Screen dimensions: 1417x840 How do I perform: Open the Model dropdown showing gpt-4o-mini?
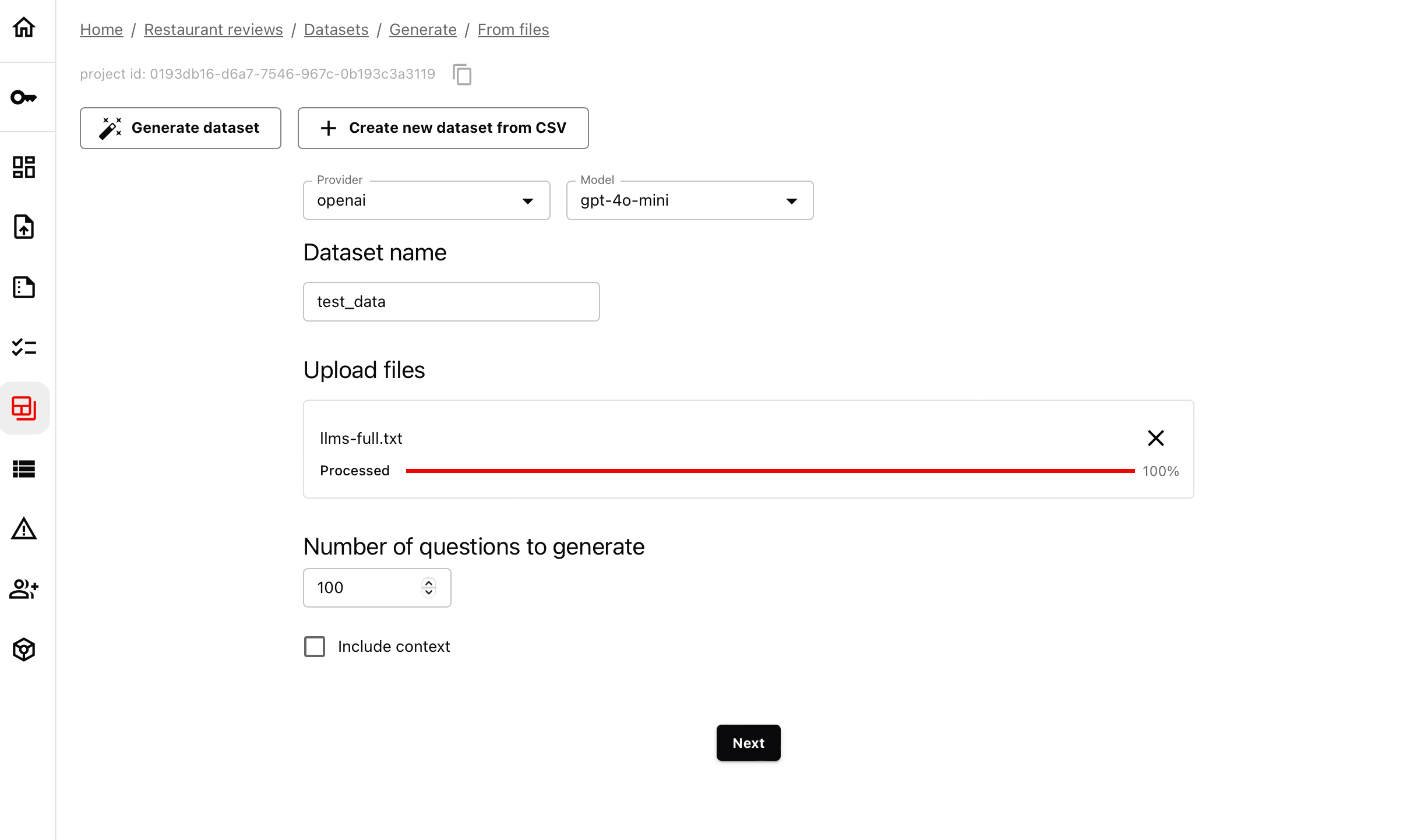click(x=690, y=200)
